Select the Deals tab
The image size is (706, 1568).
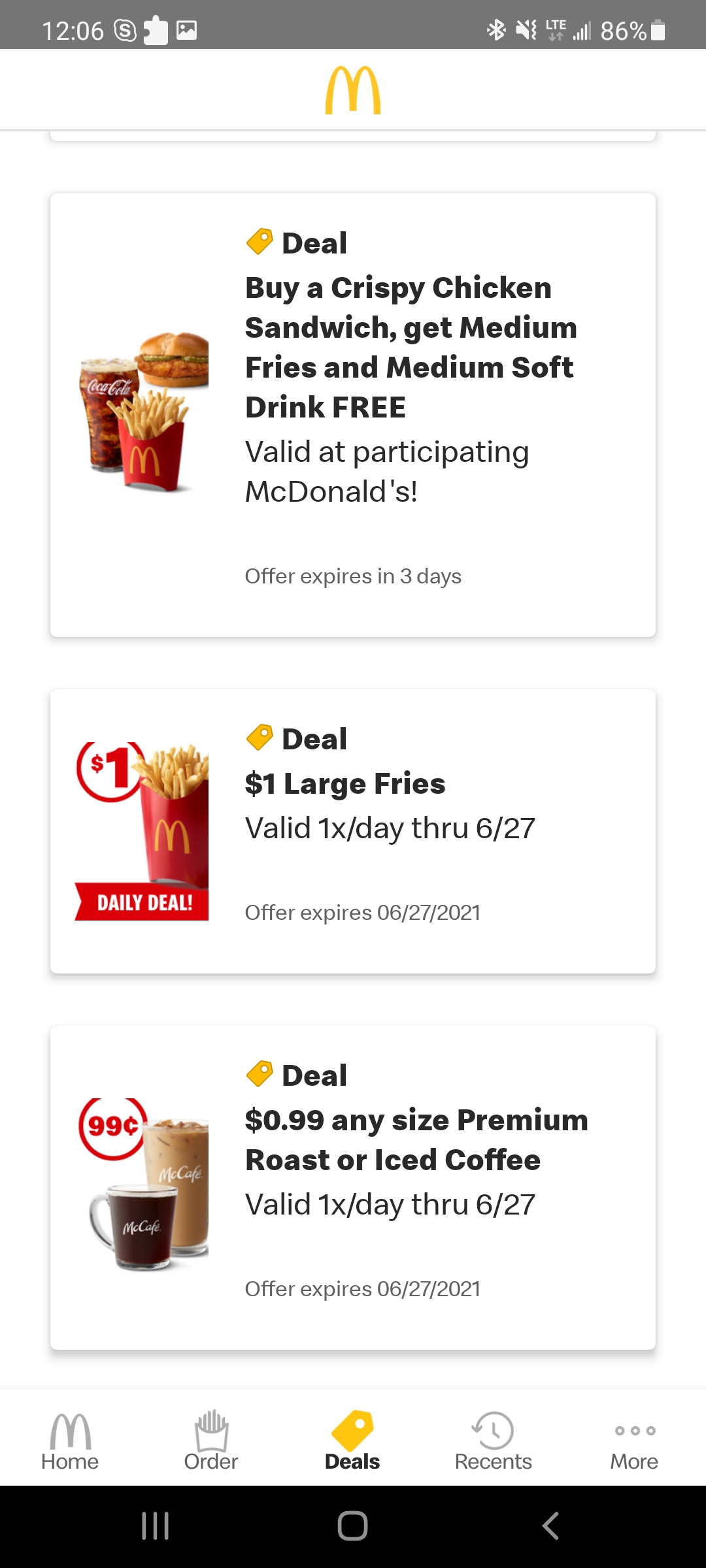tap(352, 1441)
